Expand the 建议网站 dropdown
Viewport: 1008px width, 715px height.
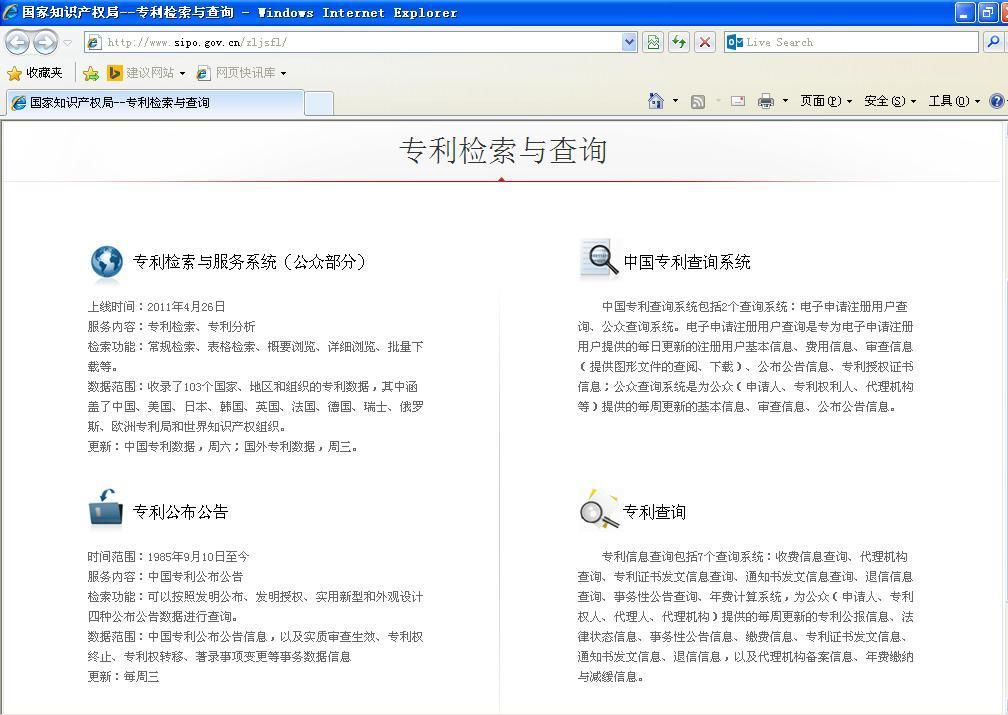pos(182,73)
